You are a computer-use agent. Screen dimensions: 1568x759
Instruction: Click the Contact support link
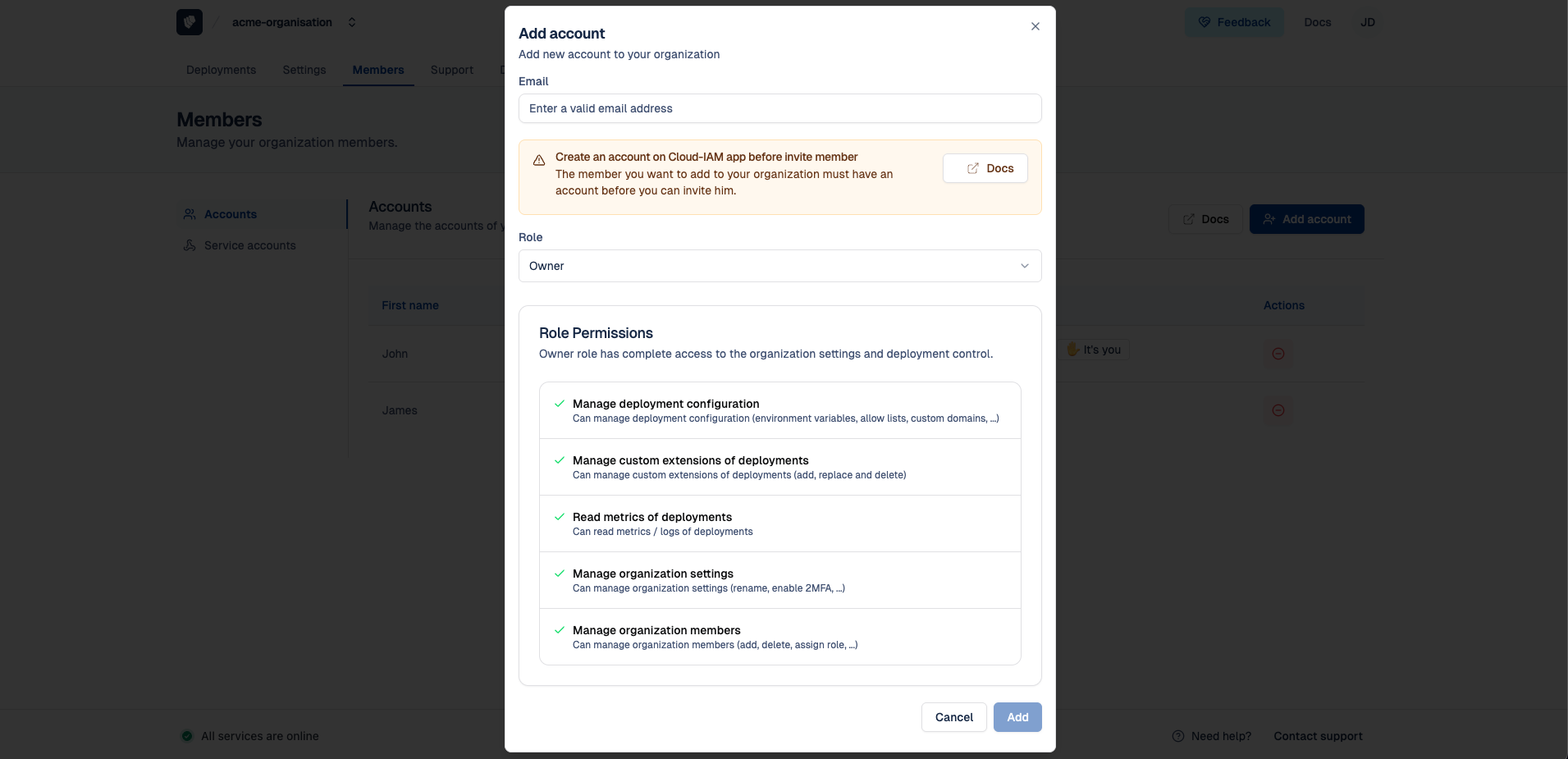point(1318,736)
